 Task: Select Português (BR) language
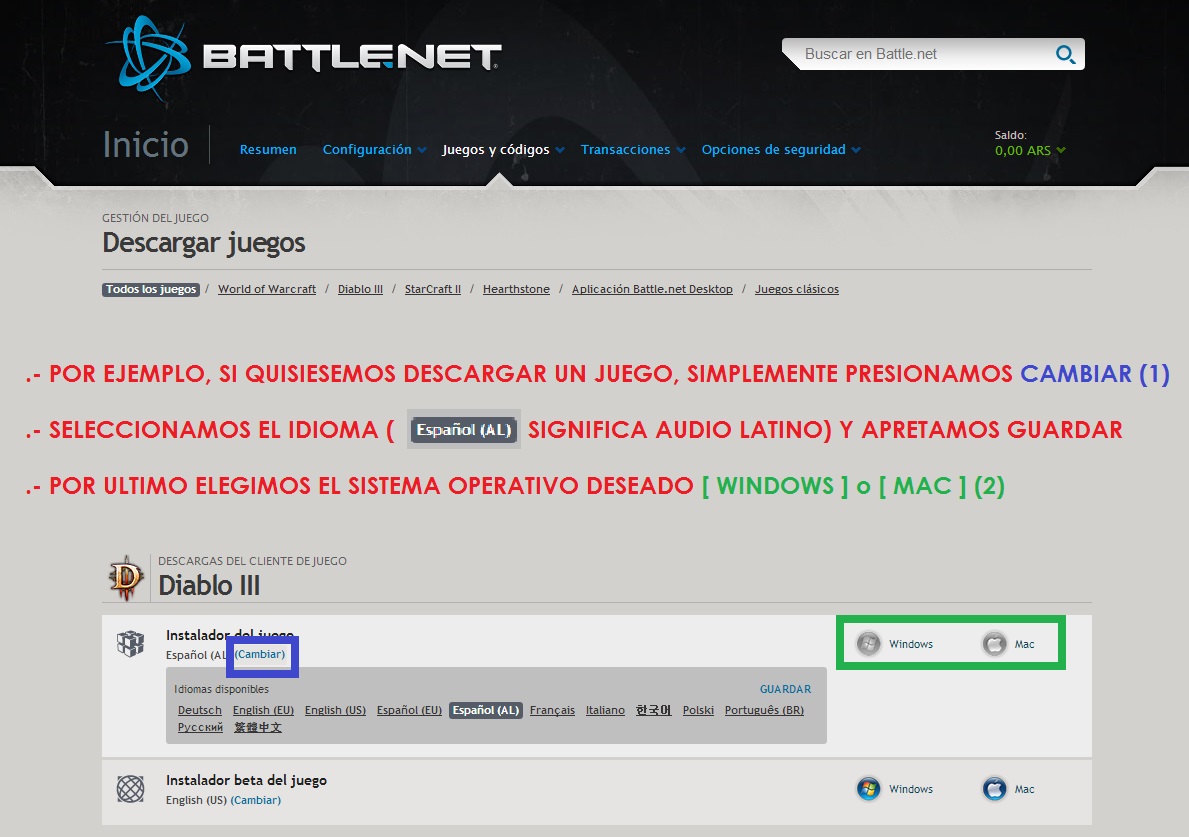[764, 710]
